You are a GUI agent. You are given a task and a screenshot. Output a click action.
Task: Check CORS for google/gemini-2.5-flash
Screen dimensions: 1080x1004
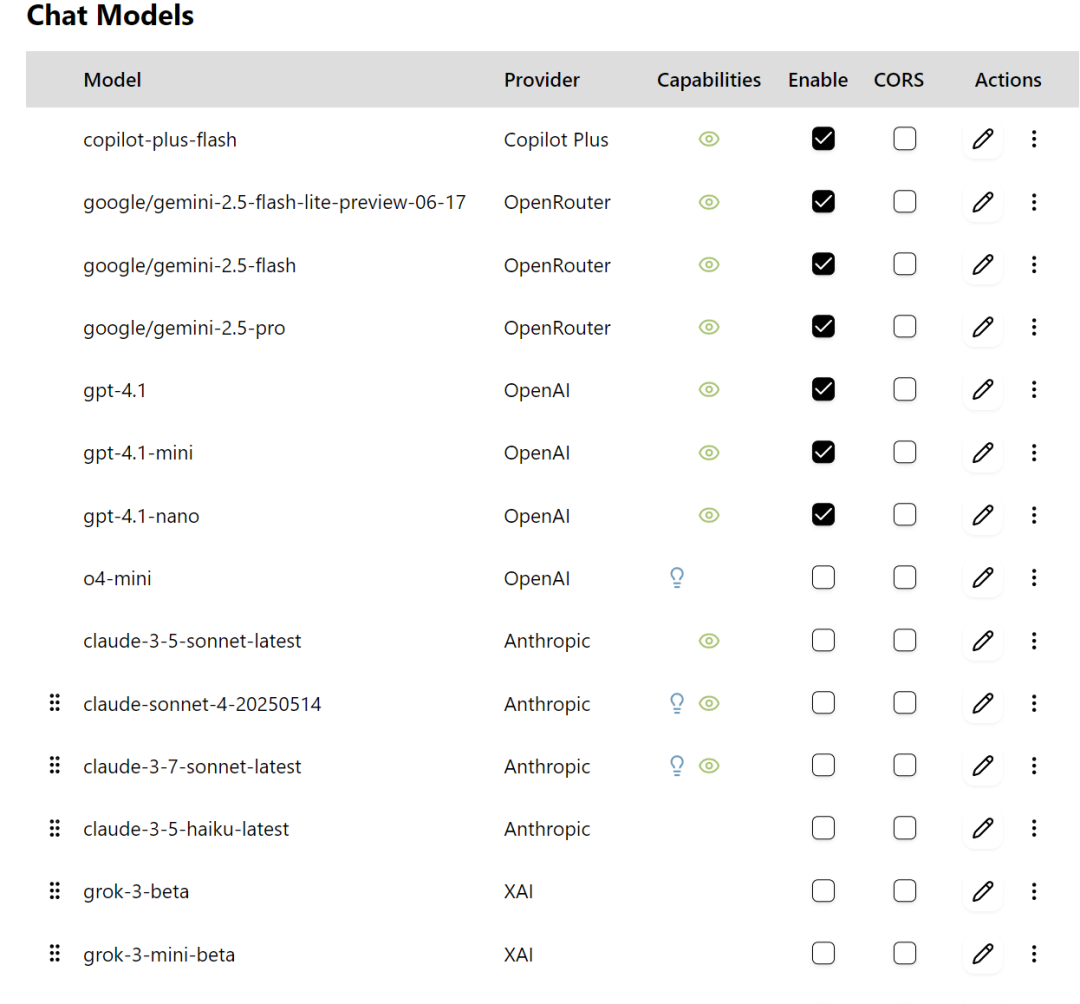click(904, 264)
